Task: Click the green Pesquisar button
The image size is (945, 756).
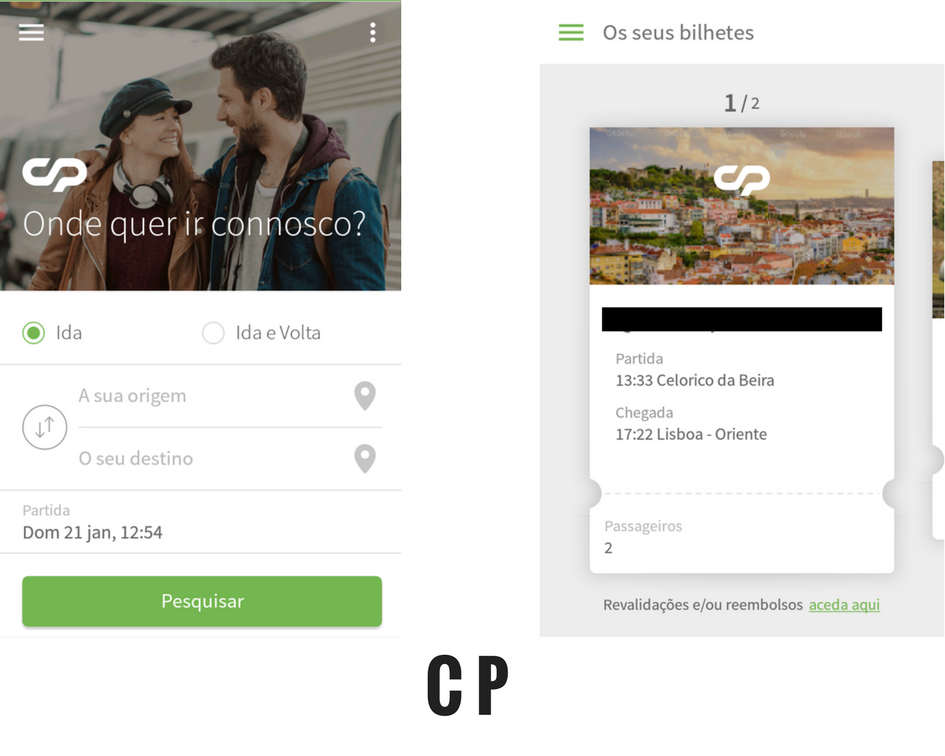Action: (202, 601)
